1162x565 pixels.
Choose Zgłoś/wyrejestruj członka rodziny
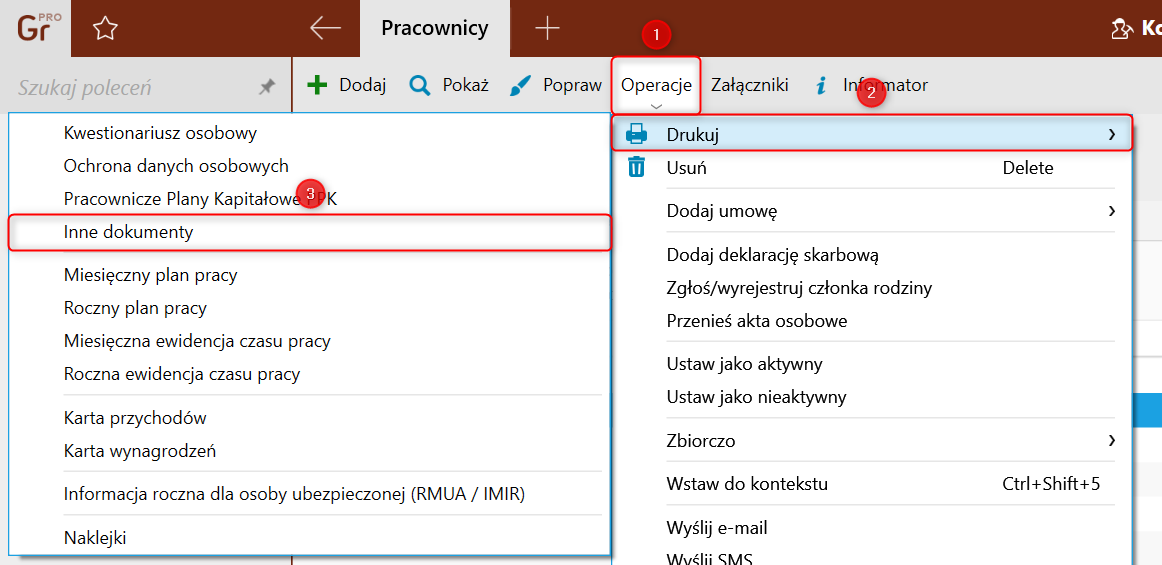pyautogui.click(x=872, y=288)
